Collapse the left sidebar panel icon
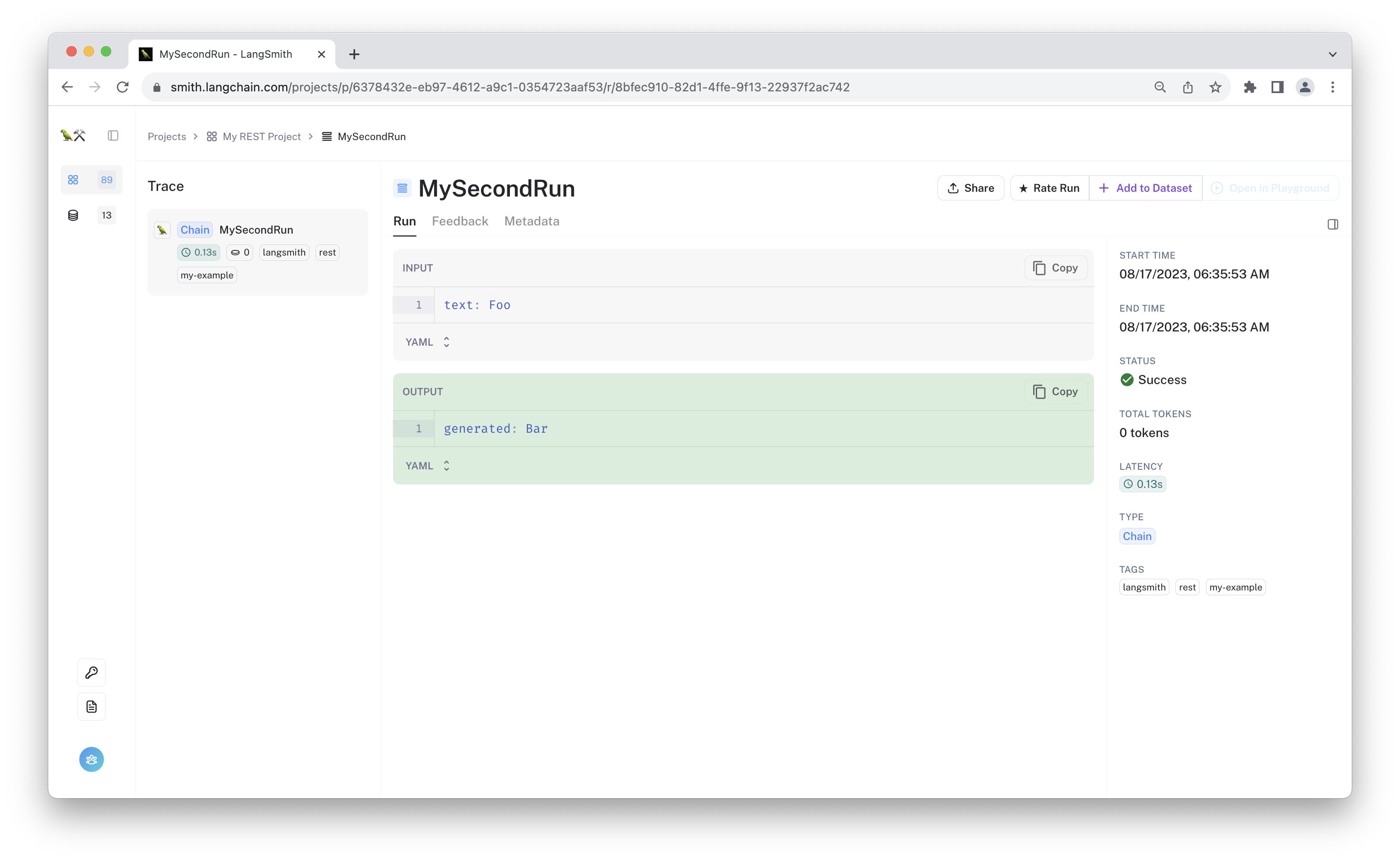This screenshot has width=1400, height=862. coord(113,136)
